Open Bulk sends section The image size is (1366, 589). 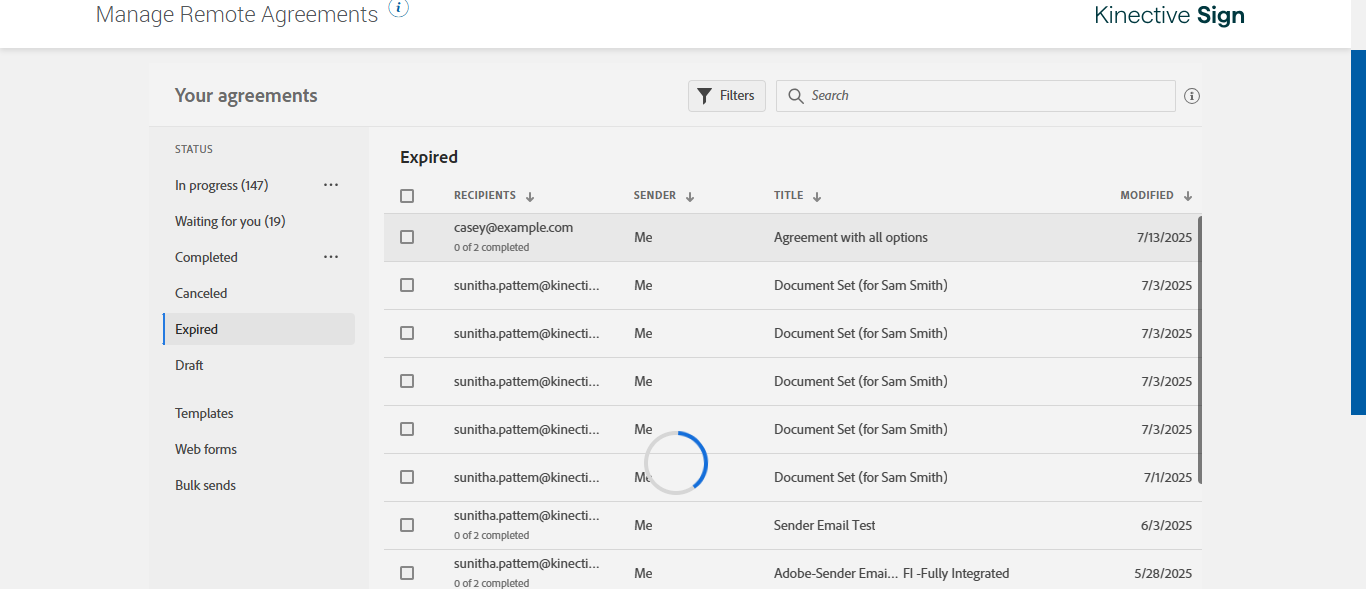click(x=205, y=485)
